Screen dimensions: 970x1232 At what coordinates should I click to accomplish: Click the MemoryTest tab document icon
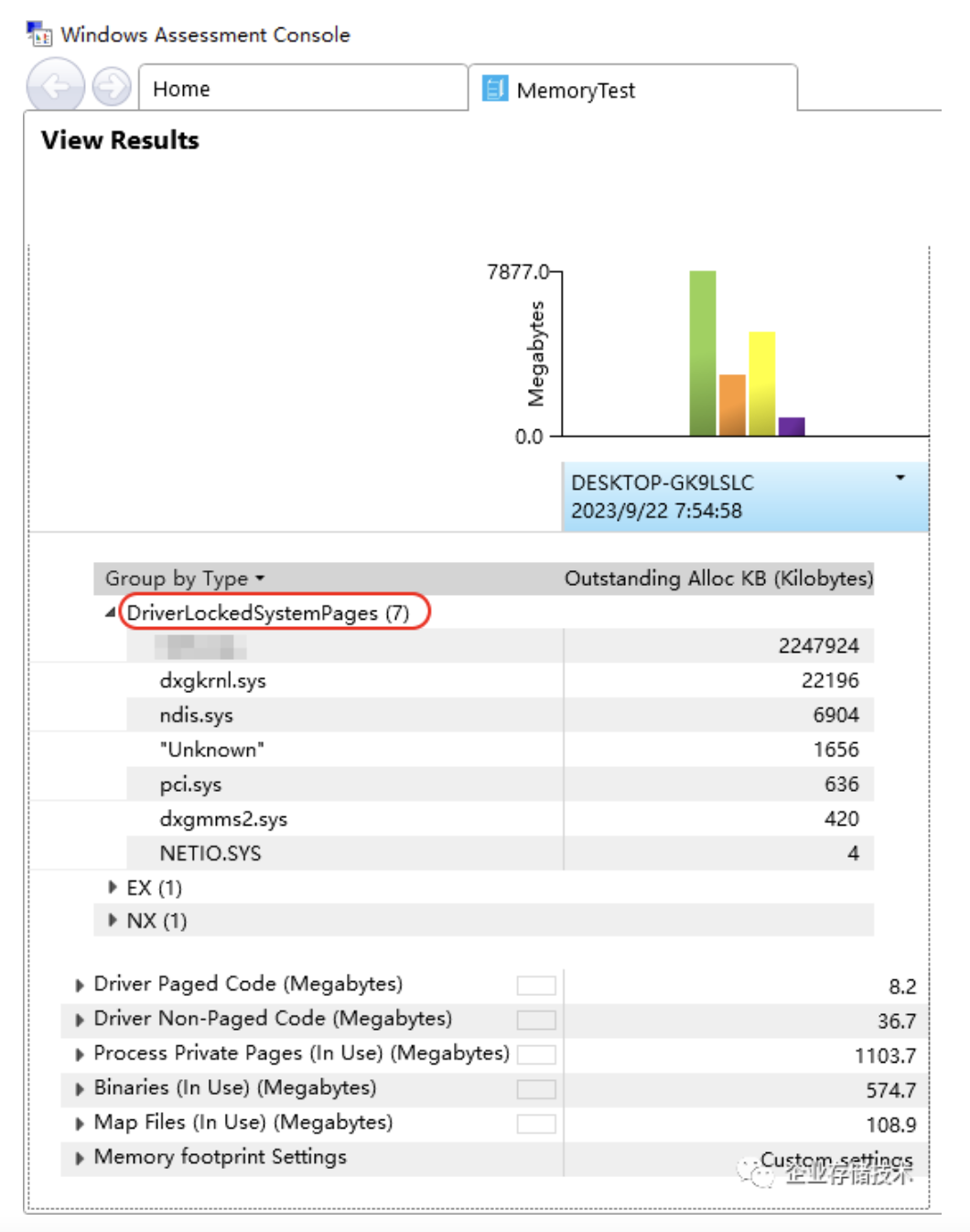495,89
